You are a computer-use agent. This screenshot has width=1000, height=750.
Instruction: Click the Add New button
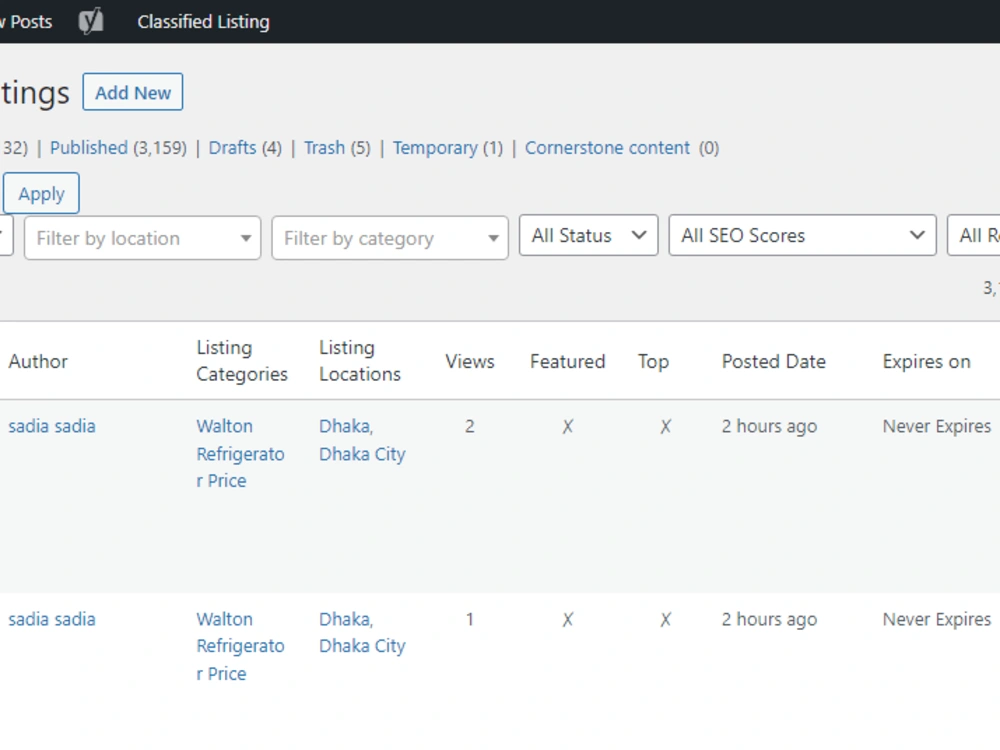click(x=133, y=92)
